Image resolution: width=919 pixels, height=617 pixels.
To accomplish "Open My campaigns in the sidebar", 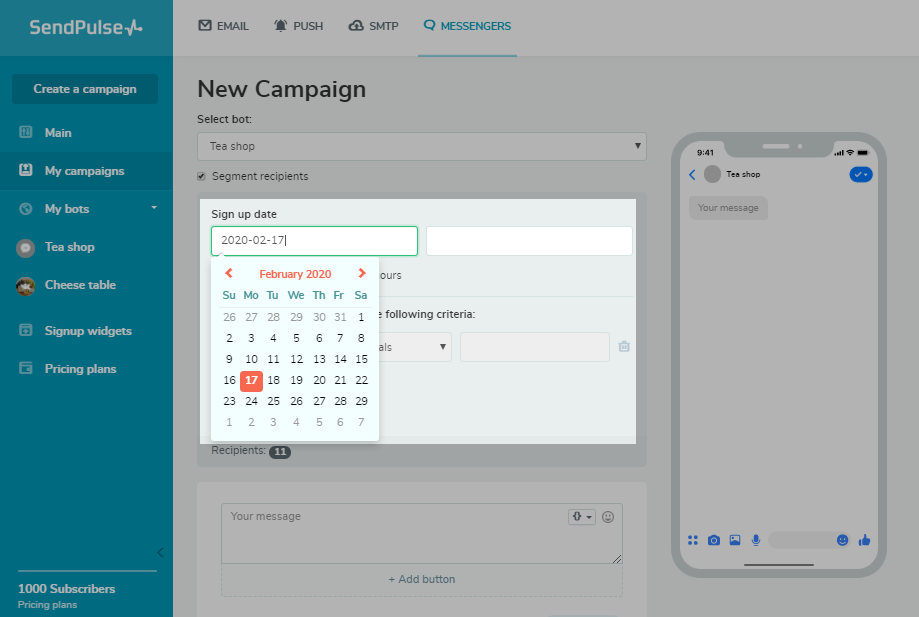I will (x=86, y=171).
